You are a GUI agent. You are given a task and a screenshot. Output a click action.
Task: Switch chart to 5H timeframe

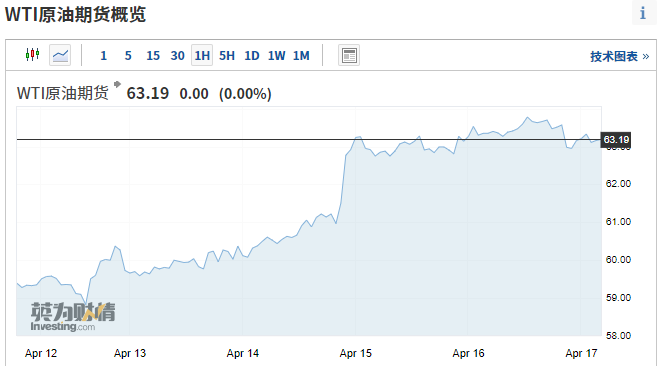point(227,56)
